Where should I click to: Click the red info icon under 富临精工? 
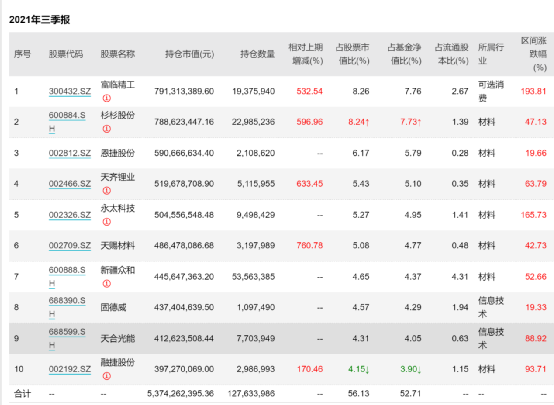pos(106,98)
